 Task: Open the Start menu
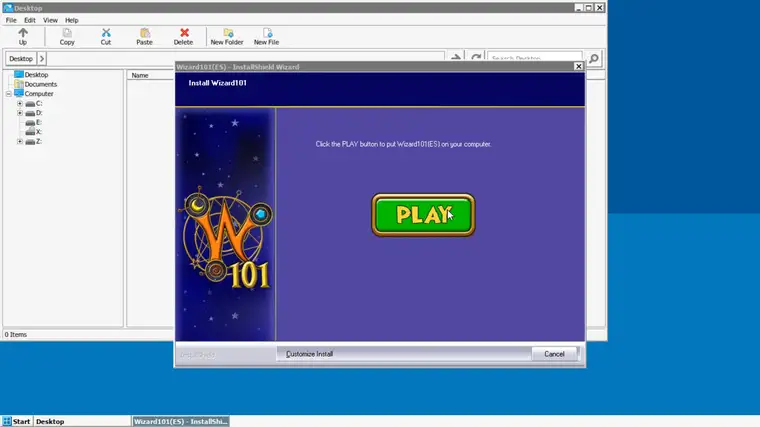click(16, 421)
